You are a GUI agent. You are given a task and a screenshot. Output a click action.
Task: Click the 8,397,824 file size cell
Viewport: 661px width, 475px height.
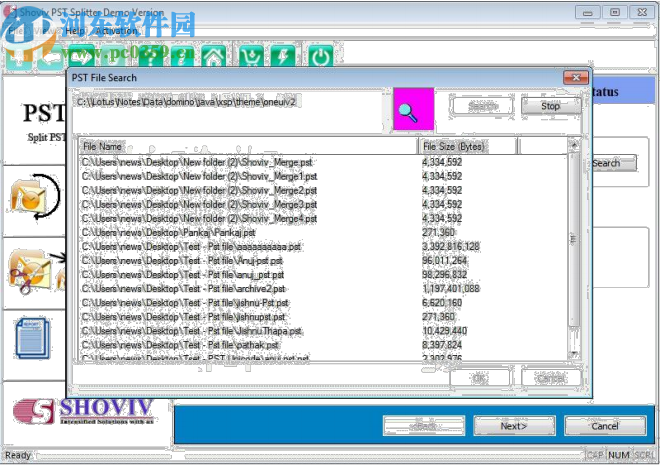coord(442,345)
